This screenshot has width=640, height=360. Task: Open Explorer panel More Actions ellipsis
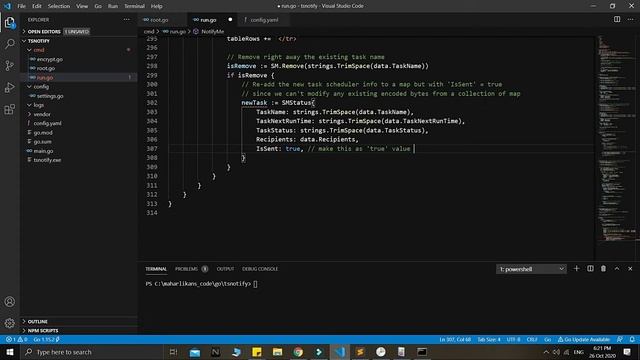click(127, 19)
